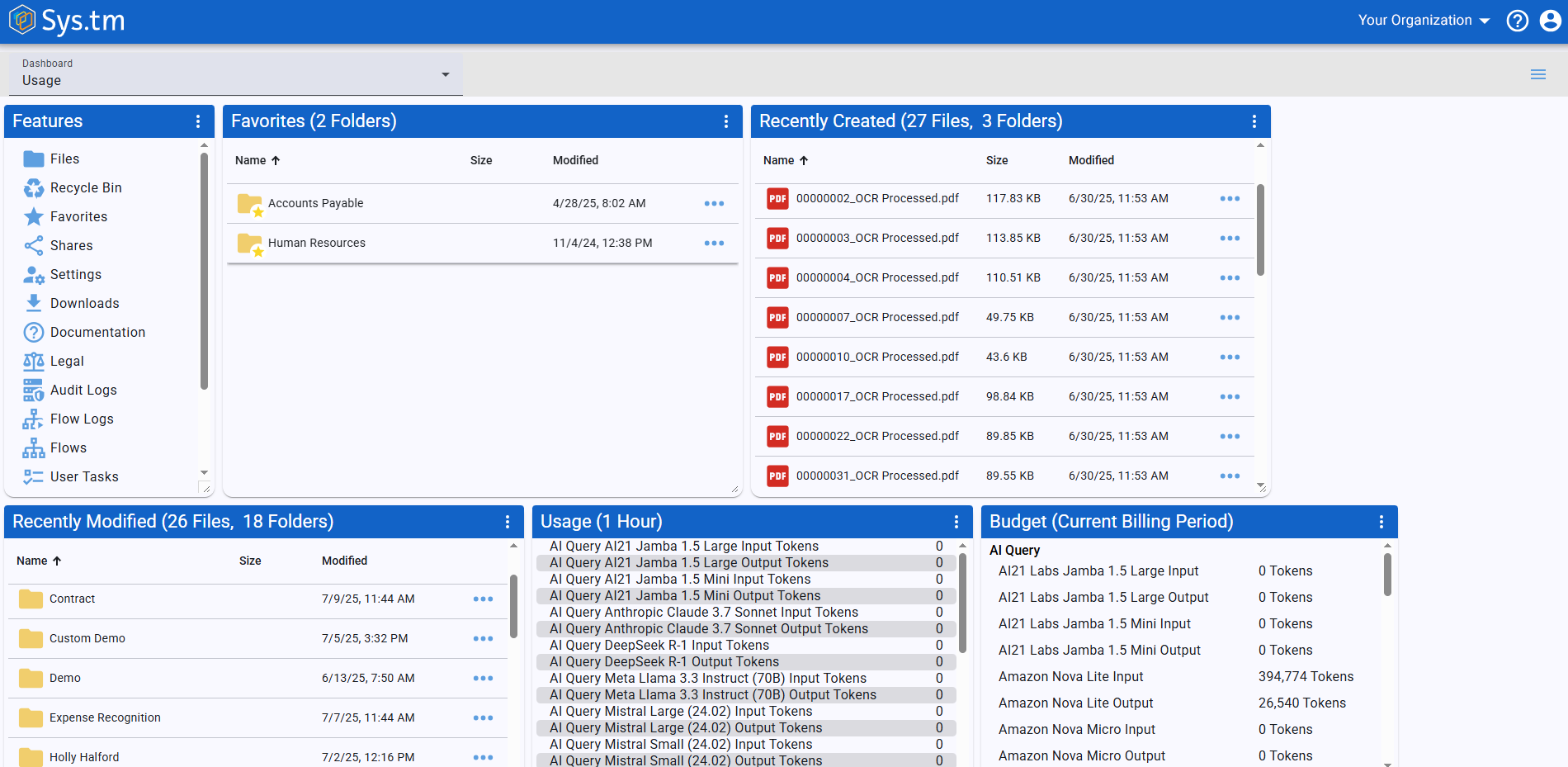Sort Favorites by Modified column
The height and width of the screenshot is (767, 1568).
[575, 160]
